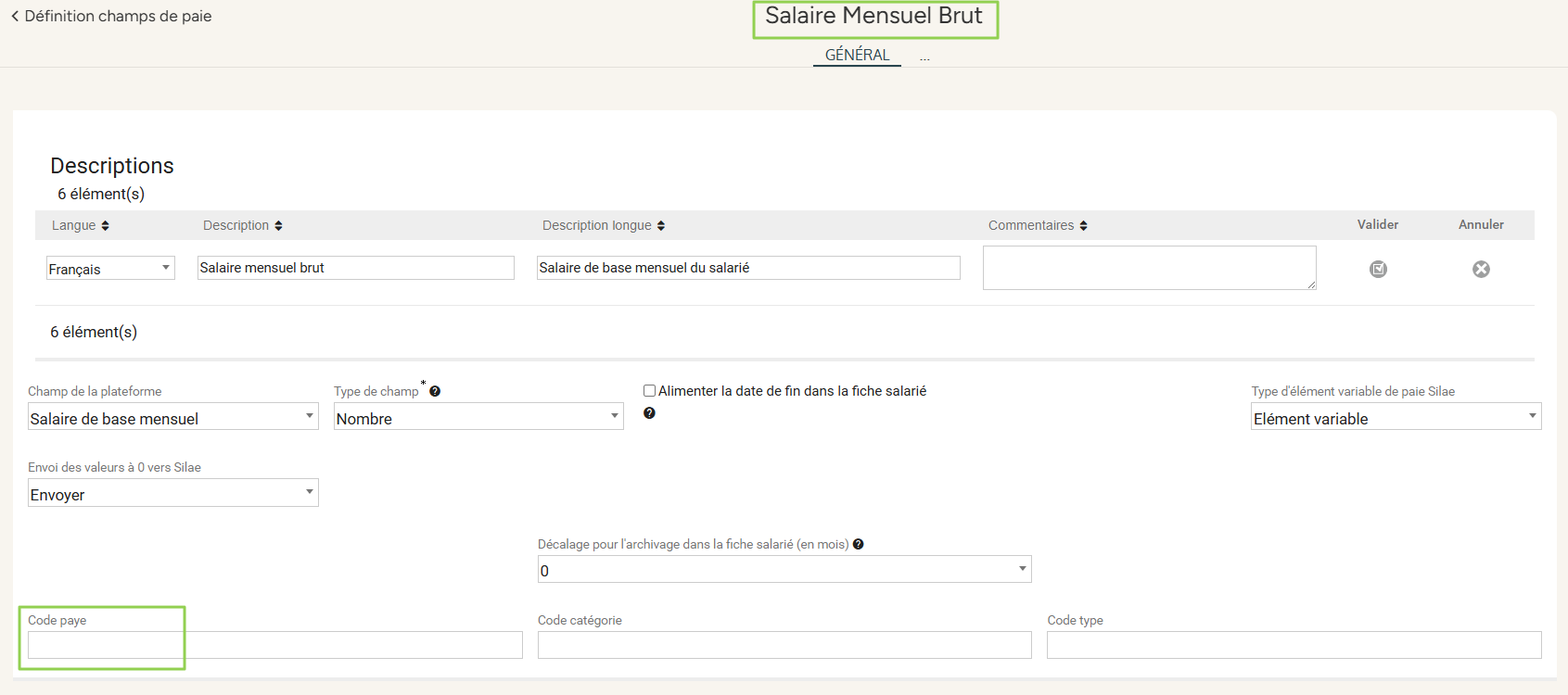Click help icon beside Décalage pour l'archivage

tap(858, 544)
